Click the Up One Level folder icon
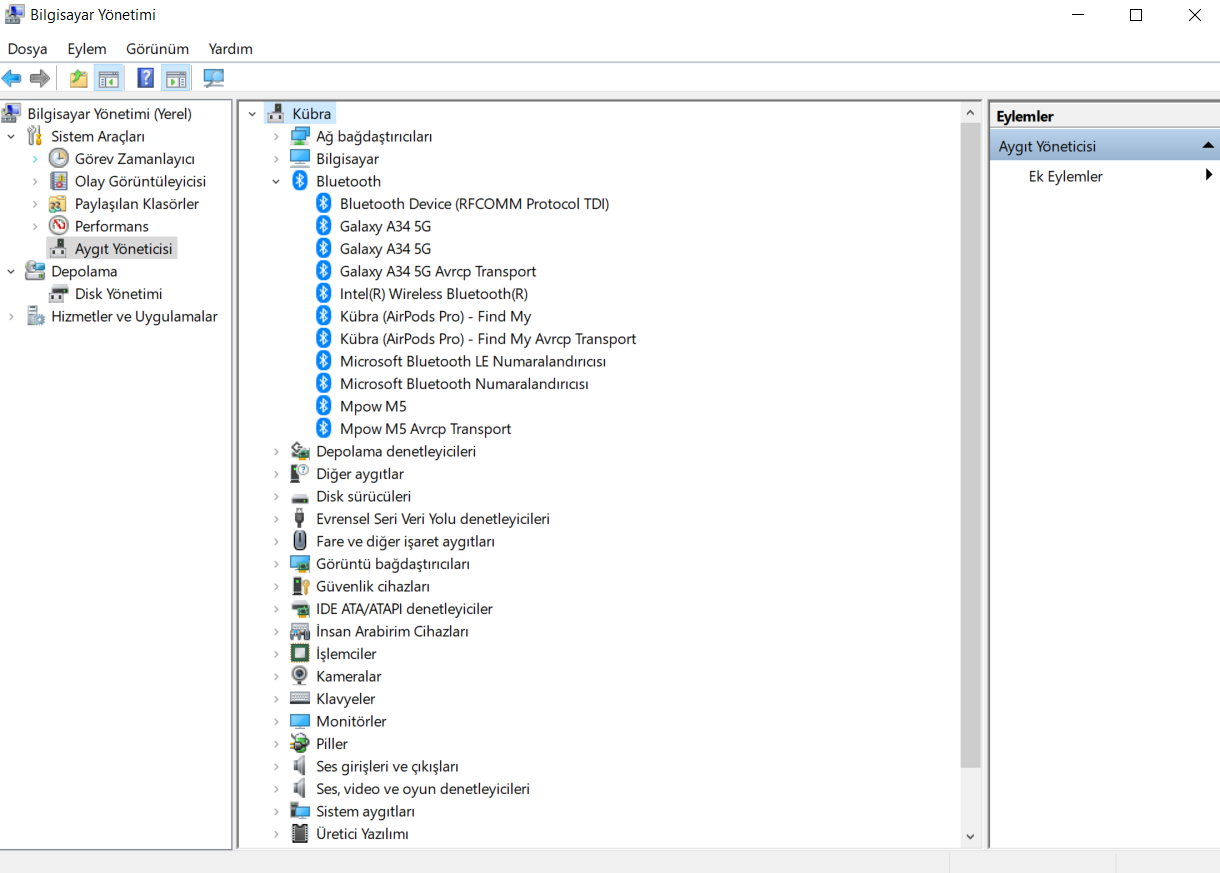The height and width of the screenshot is (873, 1220). [x=78, y=78]
